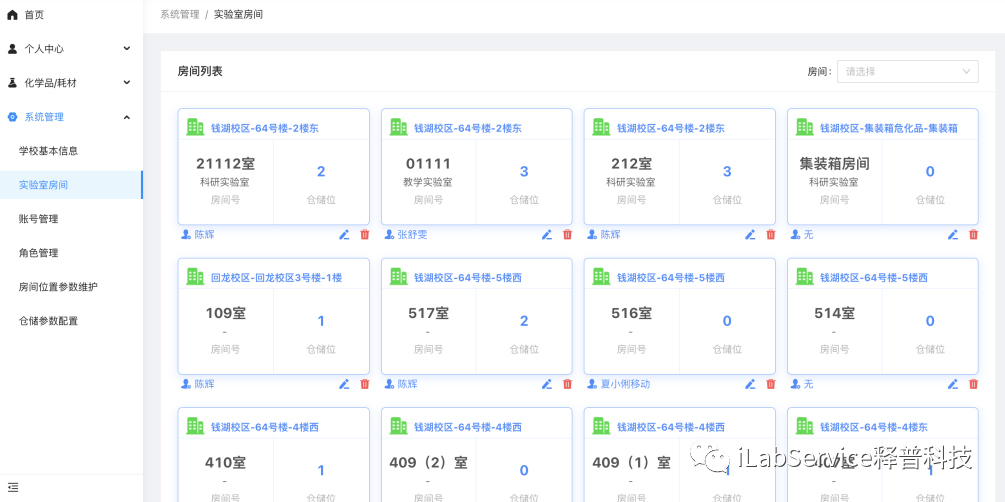Click the person icon beside 个人中心
The image size is (1005, 502).
pyautogui.click(x=12, y=49)
